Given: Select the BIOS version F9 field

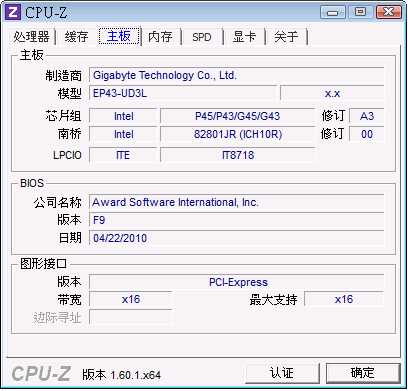Looking at the screenshot, I should tap(236, 220).
